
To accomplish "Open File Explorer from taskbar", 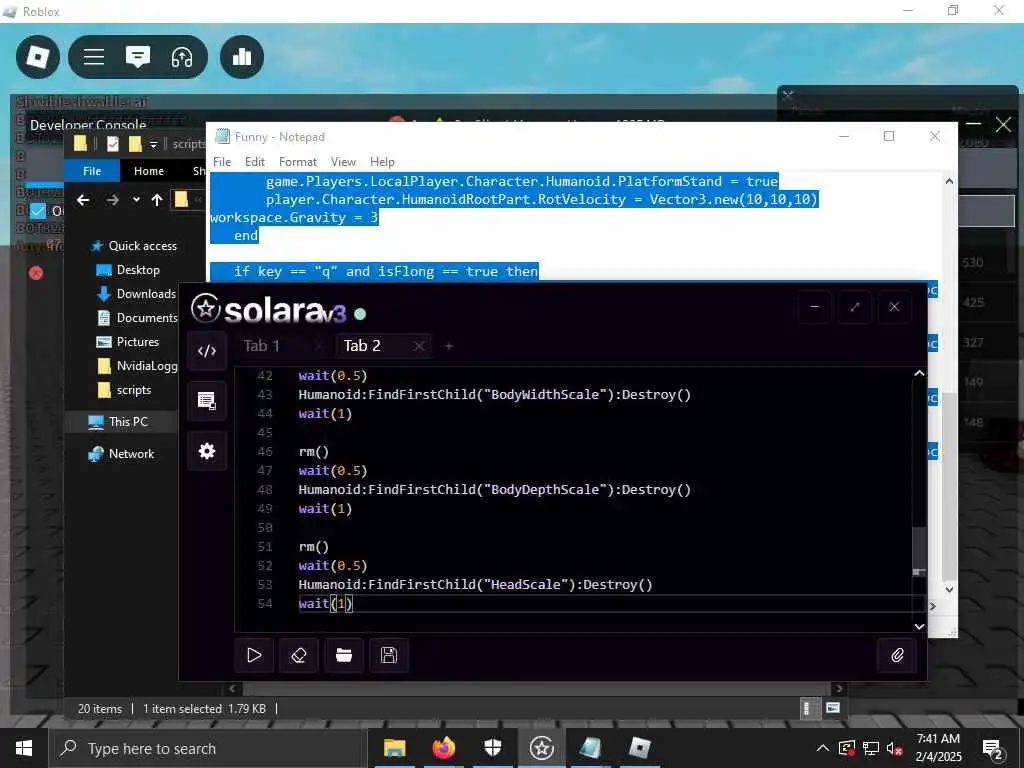I will pos(394,748).
